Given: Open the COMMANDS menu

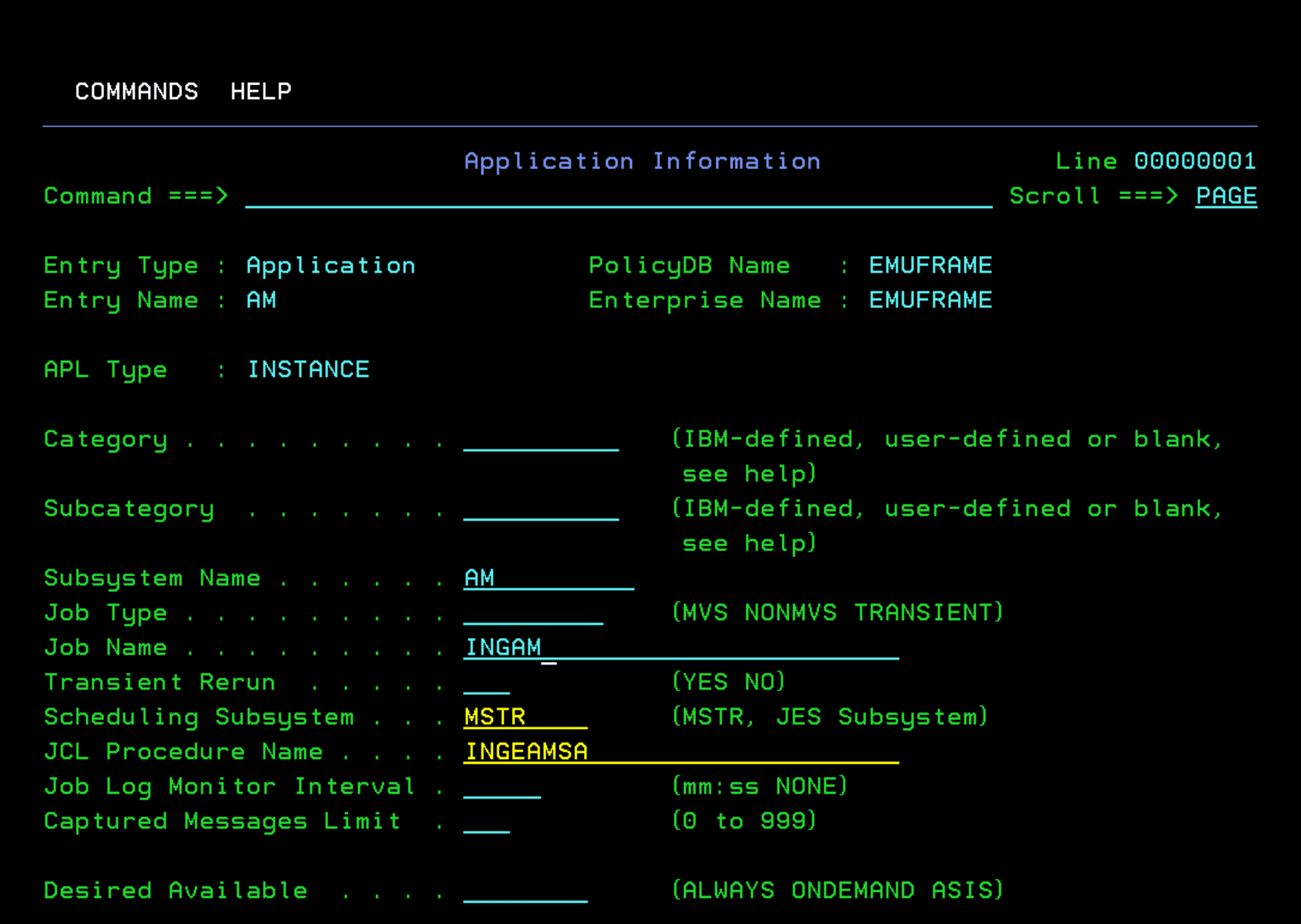Looking at the screenshot, I should point(136,91).
